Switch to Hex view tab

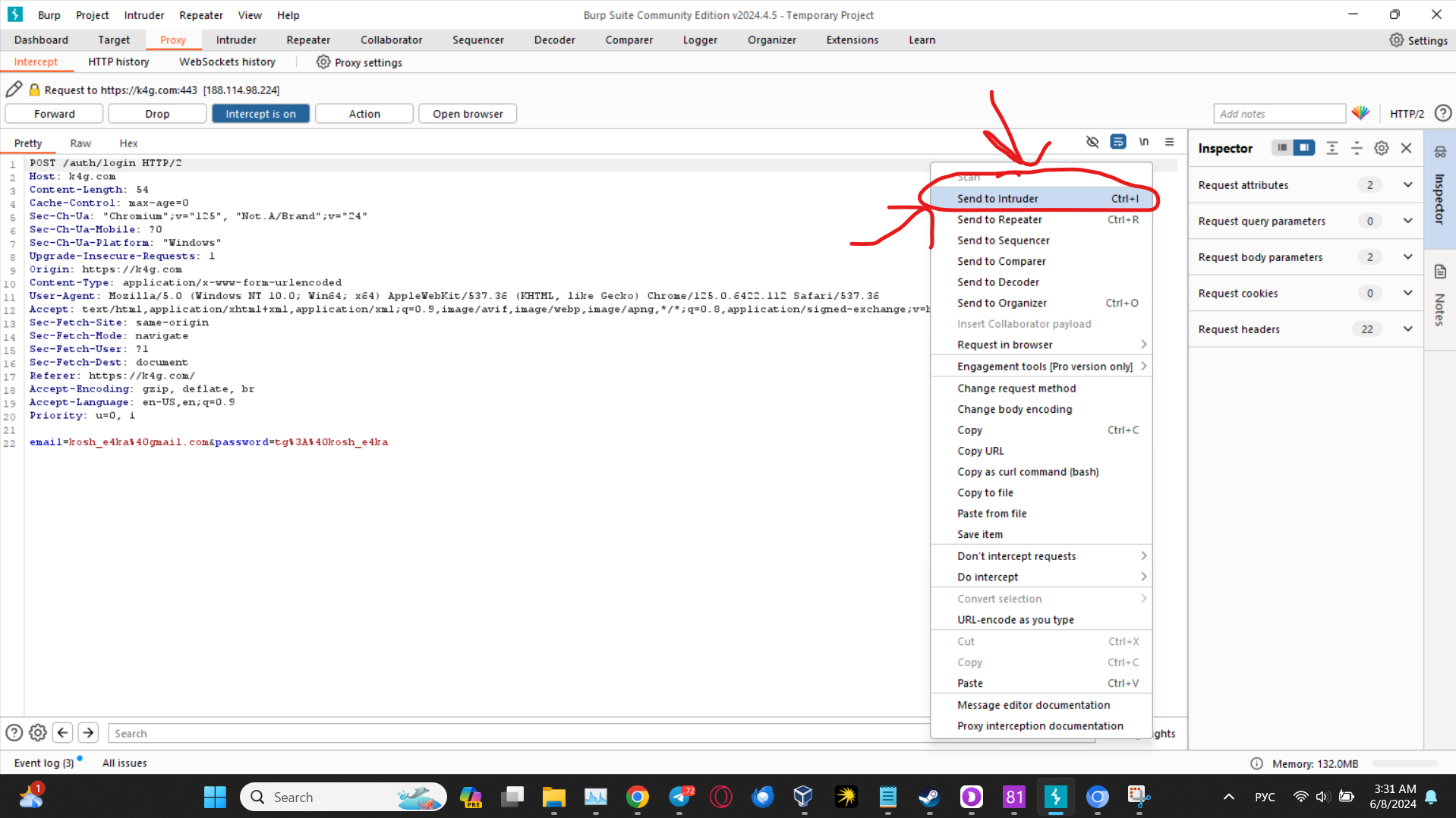pyautogui.click(x=128, y=143)
